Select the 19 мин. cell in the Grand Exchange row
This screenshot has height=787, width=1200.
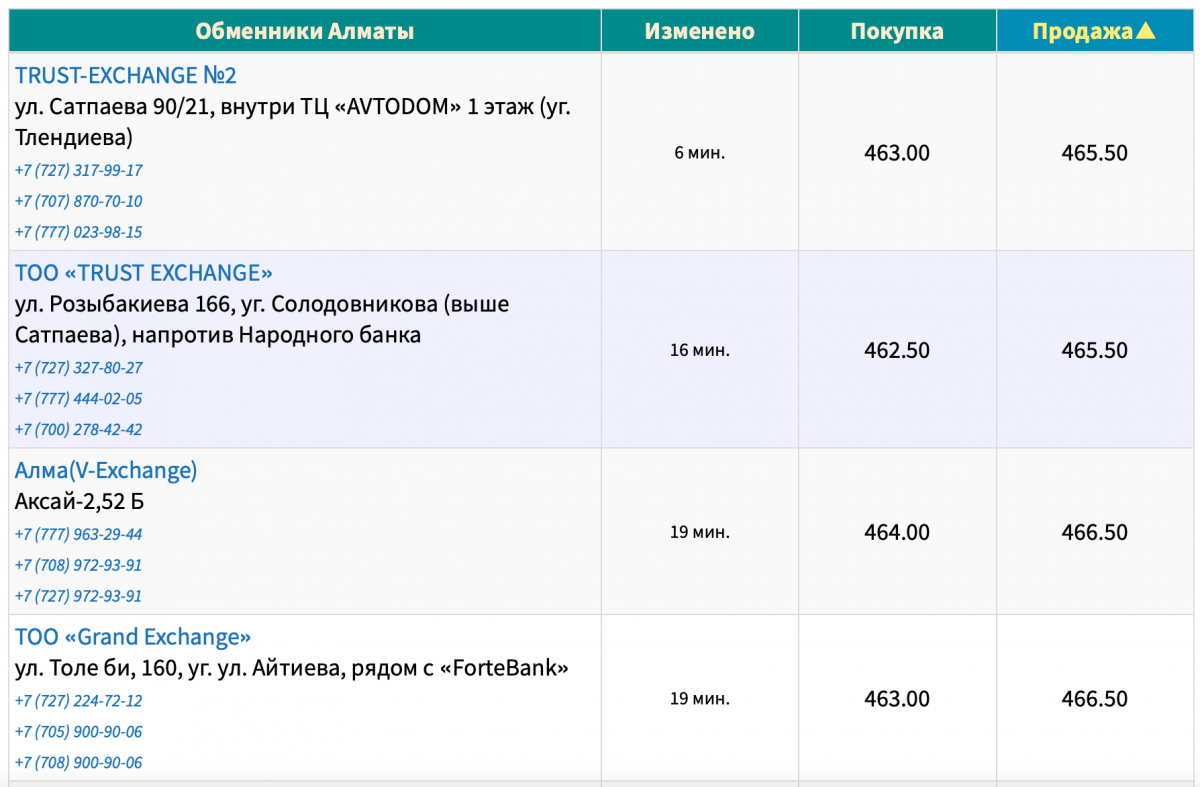(x=700, y=699)
